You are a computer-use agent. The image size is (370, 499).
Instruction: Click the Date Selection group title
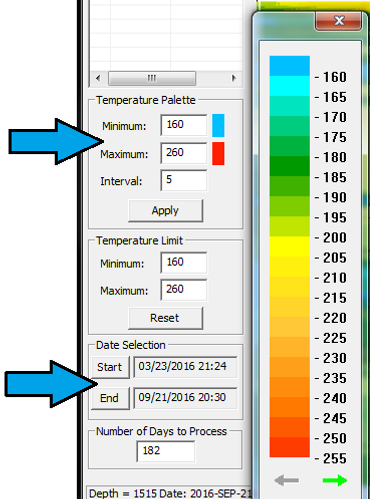[131, 345]
